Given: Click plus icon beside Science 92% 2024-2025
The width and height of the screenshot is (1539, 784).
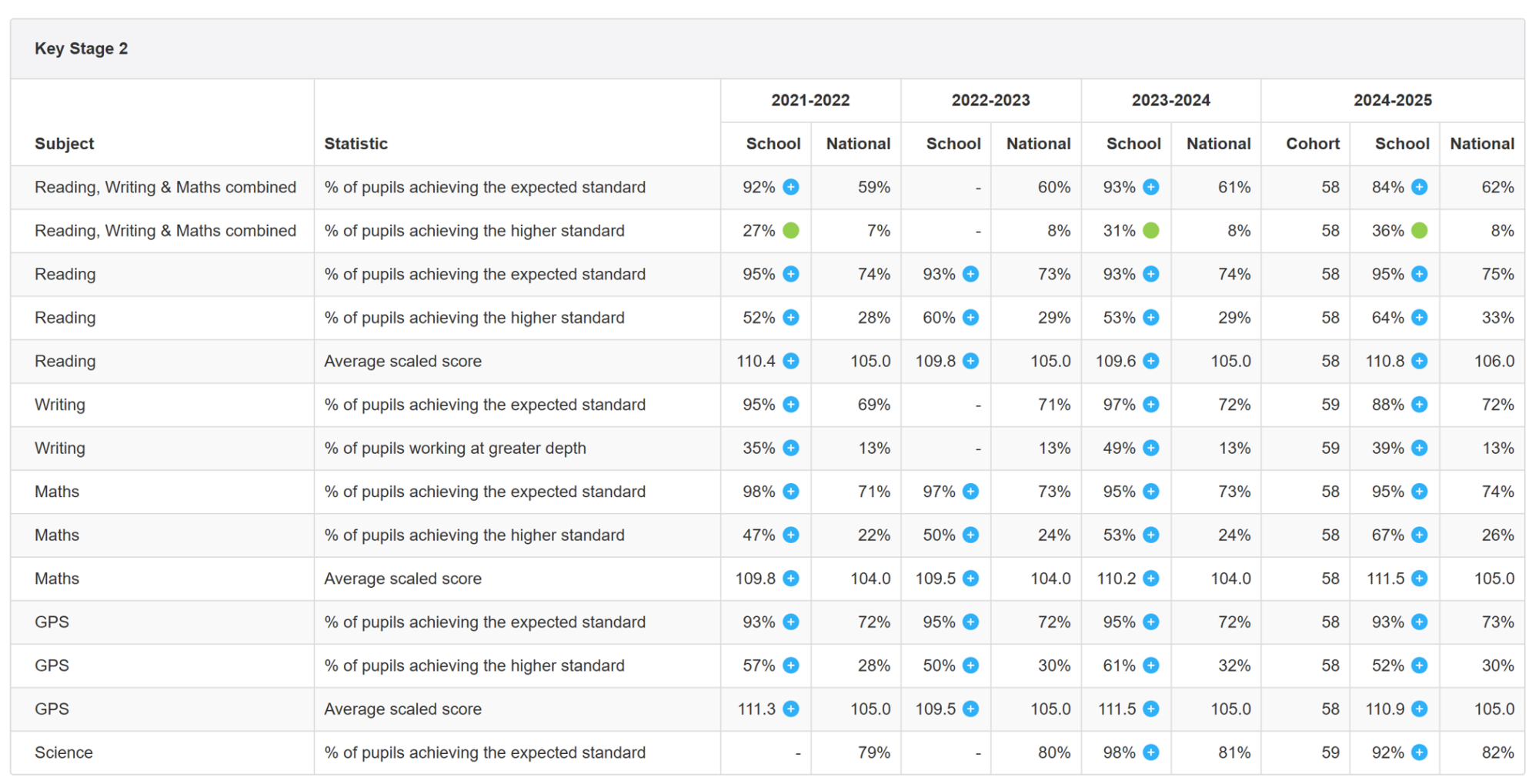Looking at the screenshot, I should [1419, 752].
